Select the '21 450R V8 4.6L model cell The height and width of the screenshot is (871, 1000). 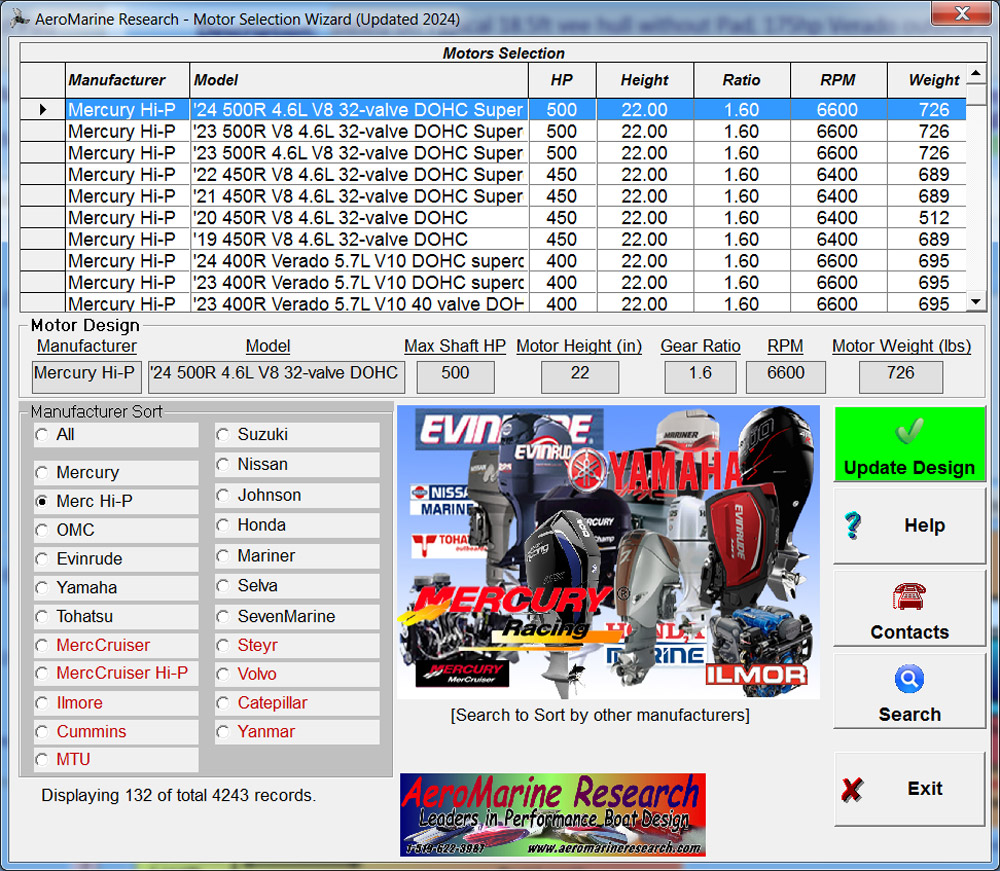(x=359, y=196)
